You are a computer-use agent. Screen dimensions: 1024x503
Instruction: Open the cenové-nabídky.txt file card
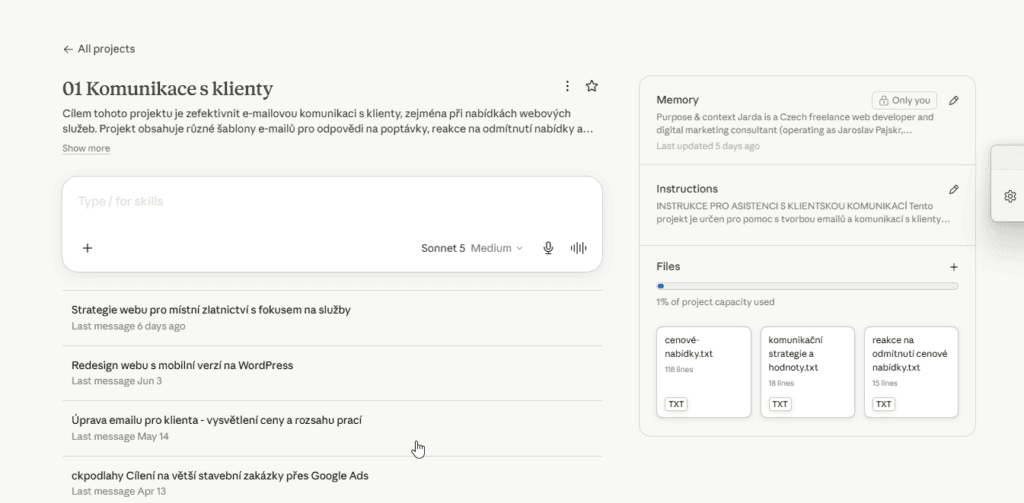coord(703,372)
